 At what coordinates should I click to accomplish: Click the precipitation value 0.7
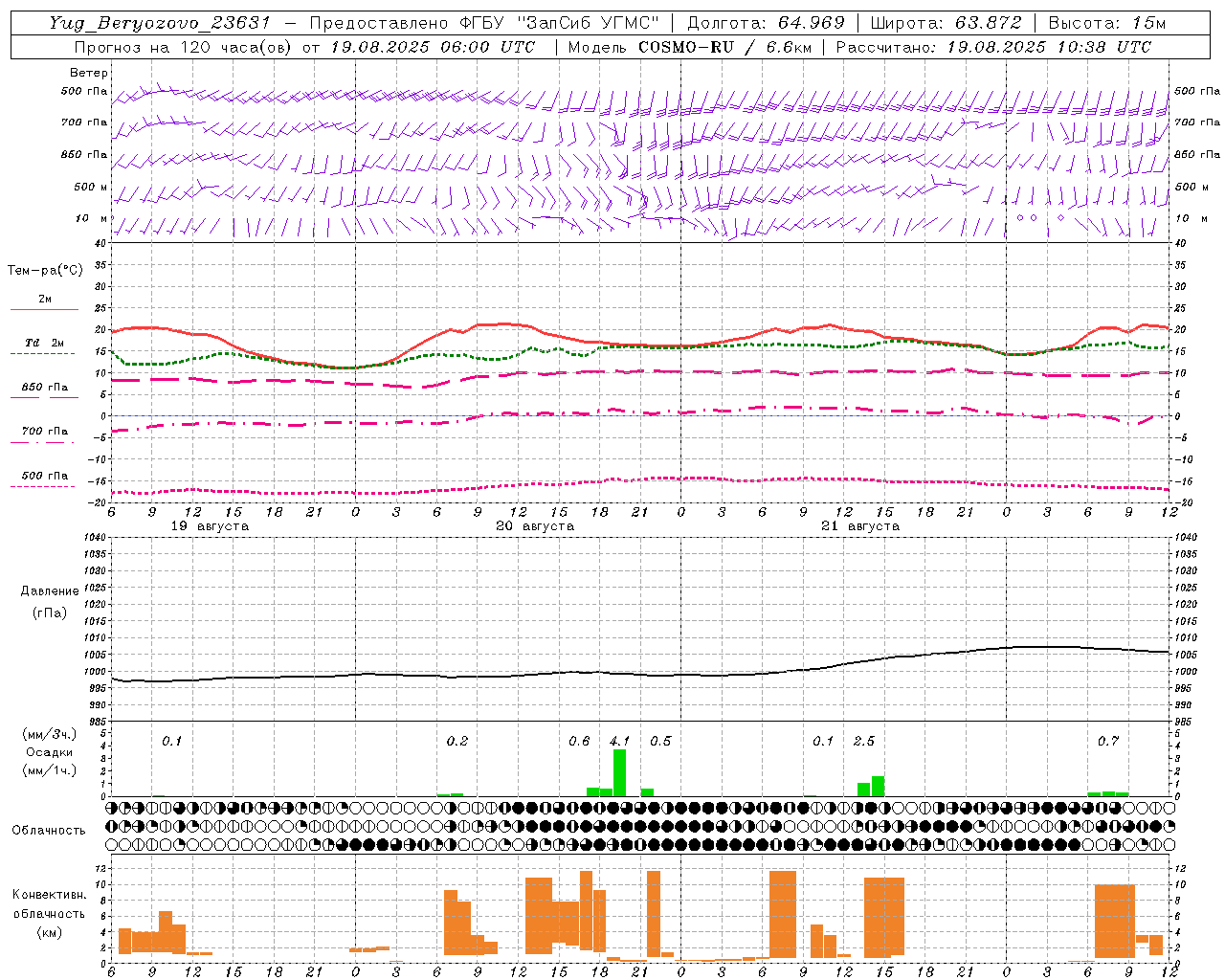coord(1107,741)
